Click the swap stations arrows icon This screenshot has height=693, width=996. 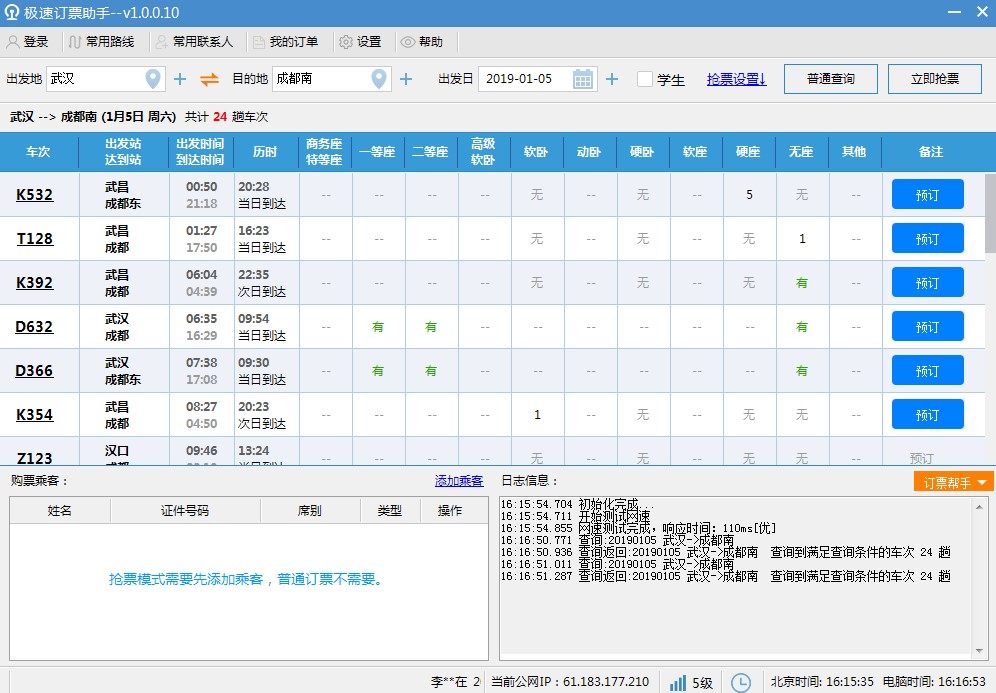coord(209,79)
